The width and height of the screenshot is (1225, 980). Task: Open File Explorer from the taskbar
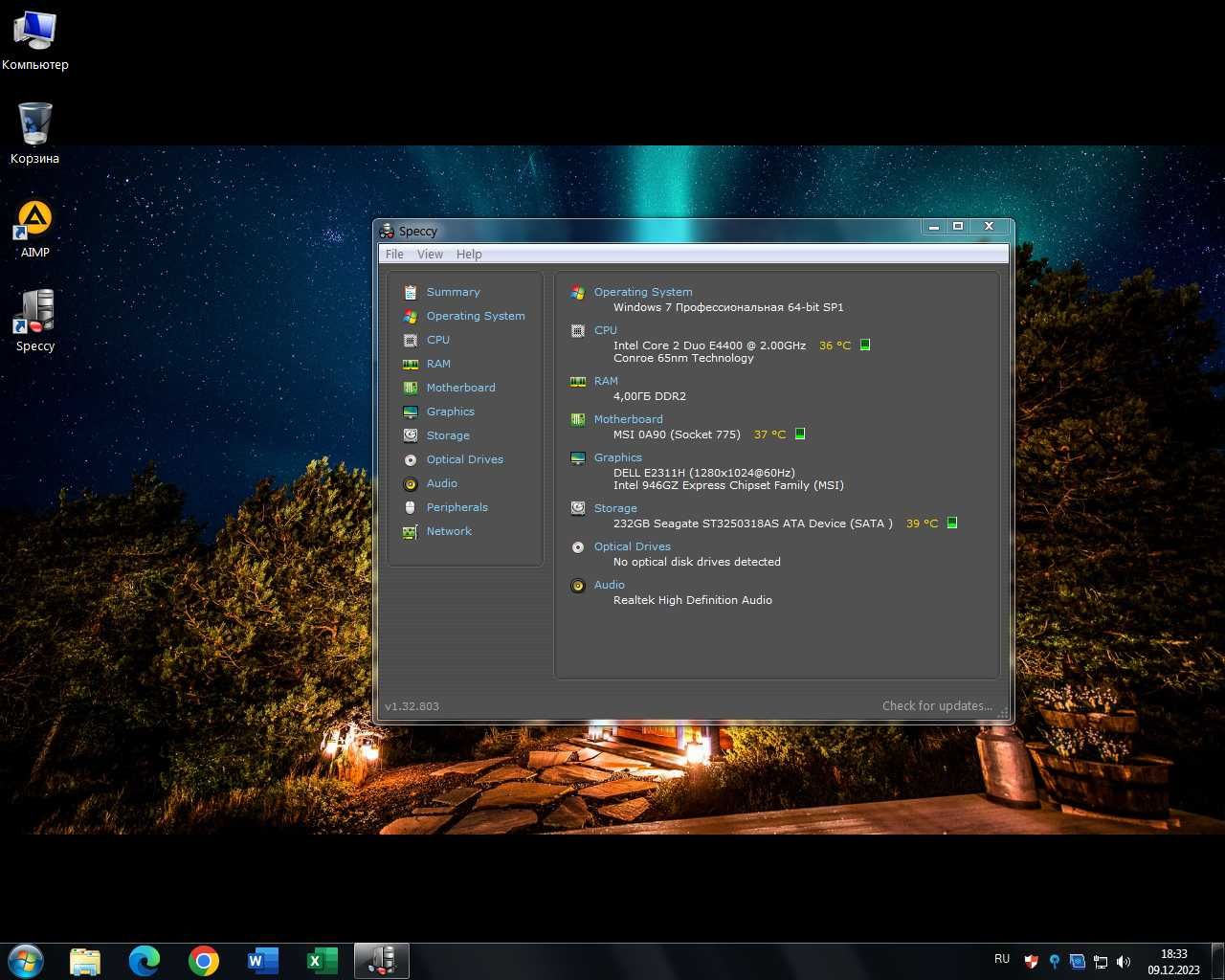[85, 961]
